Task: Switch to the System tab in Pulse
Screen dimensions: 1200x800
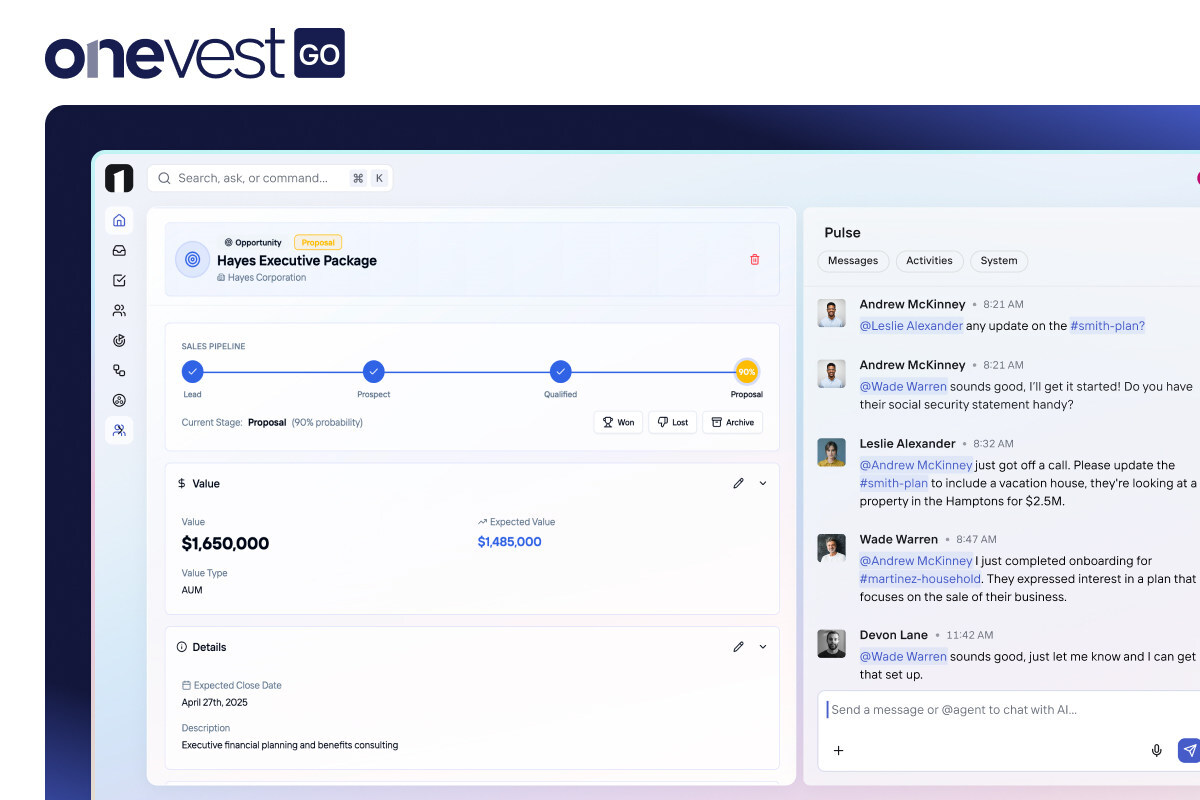Action: (x=998, y=261)
